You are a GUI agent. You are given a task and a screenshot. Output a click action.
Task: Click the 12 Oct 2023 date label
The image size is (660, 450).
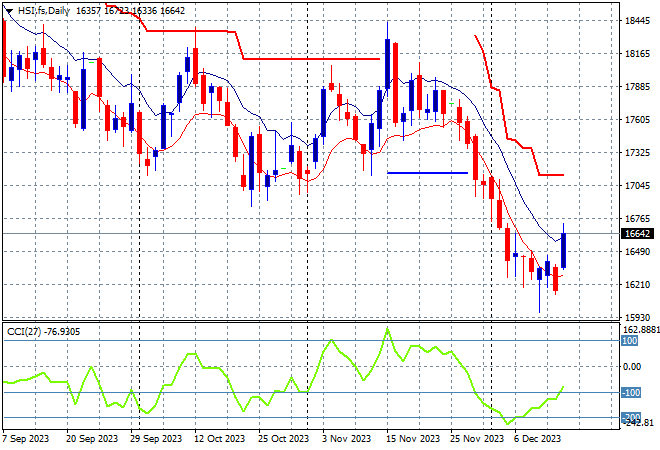click(220, 438)
